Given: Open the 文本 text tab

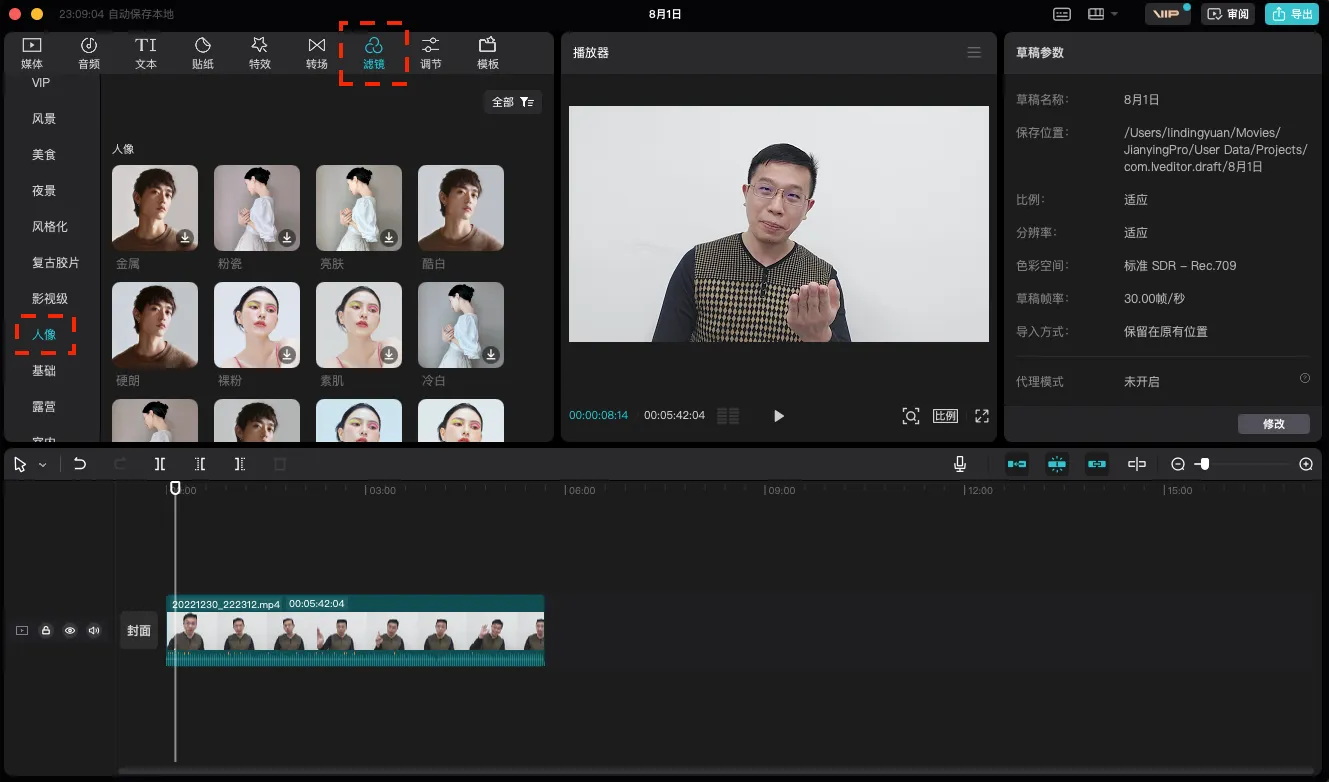Looking at the screenshot, I should point(146,53).
